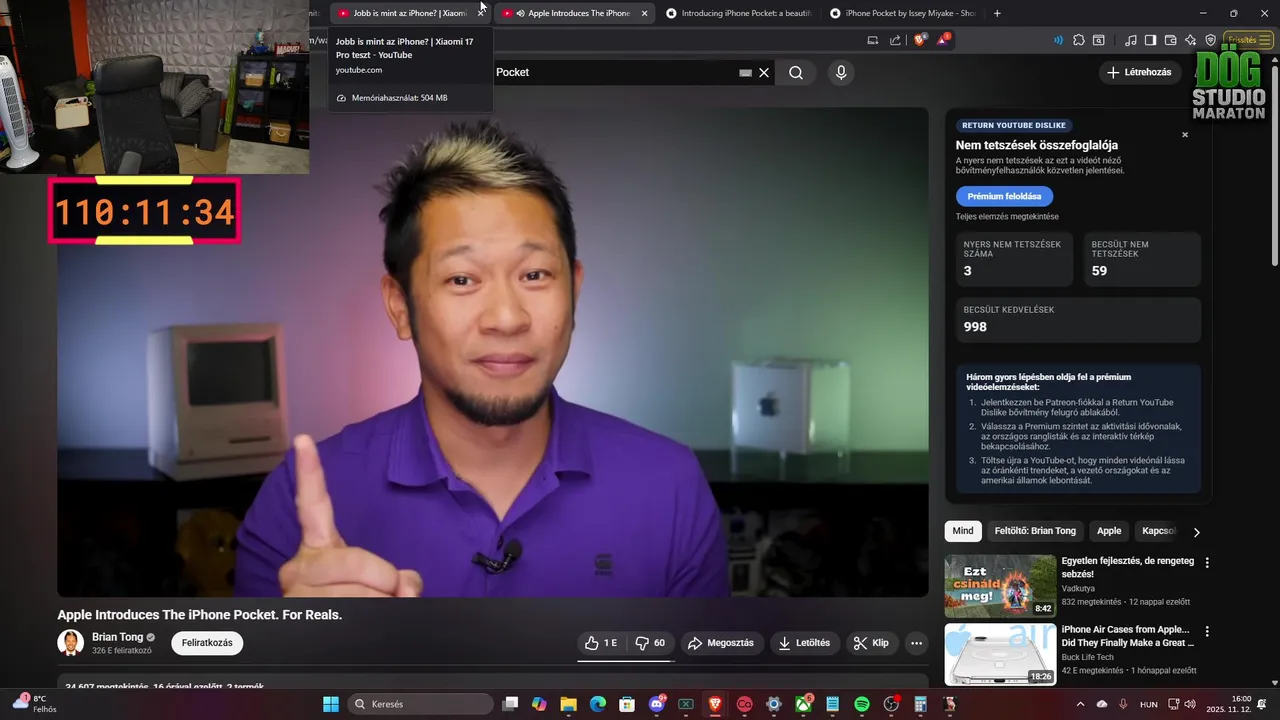The height and width of the screenshot is (720, 1280).
Task: Switch to 'Introducing iPhone Pocket' tab
Action: point(738,13)
